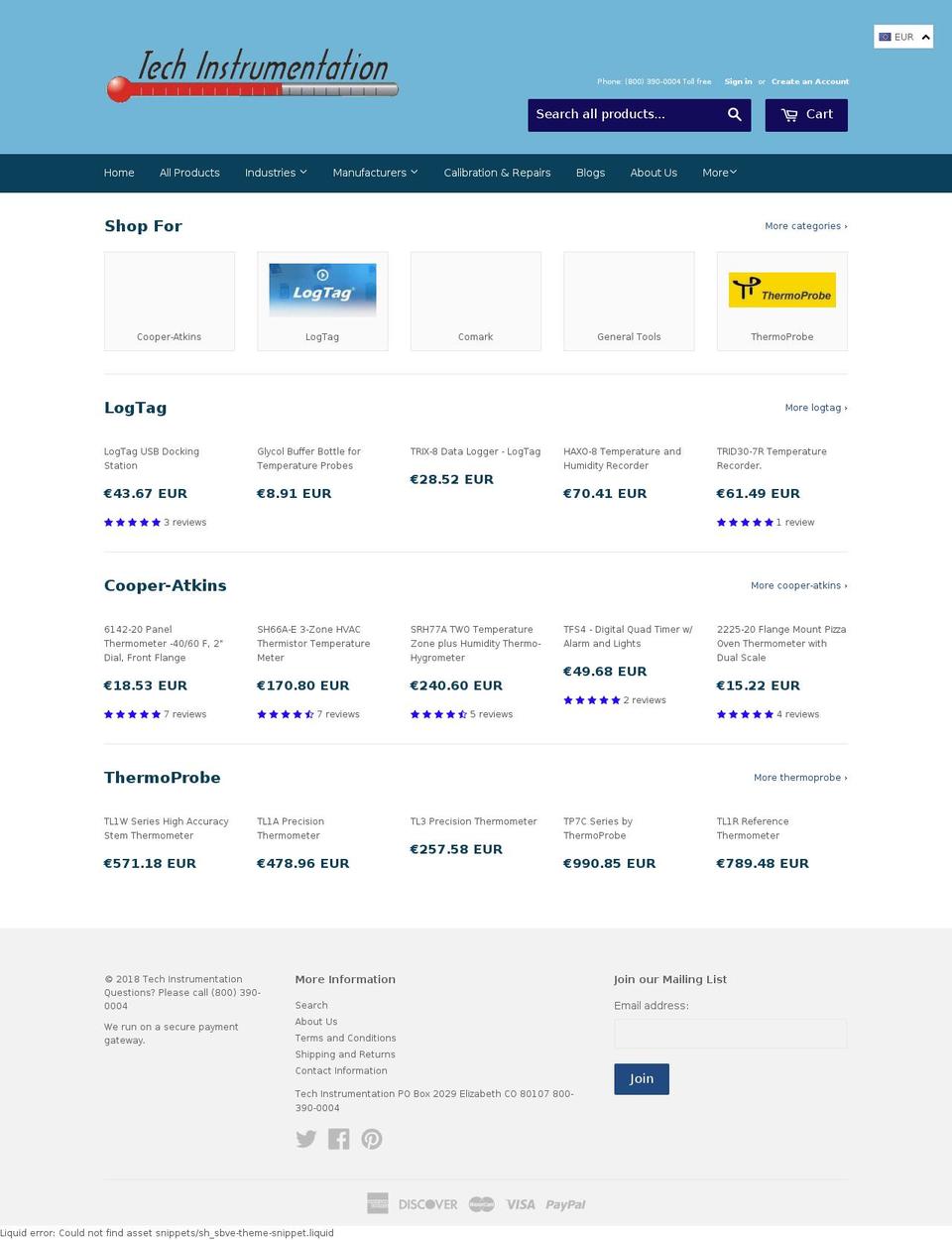Open TL1R Reference Thermometer product
The height and width of the screenshot is (1240, 952).
[x=753, y=828]
